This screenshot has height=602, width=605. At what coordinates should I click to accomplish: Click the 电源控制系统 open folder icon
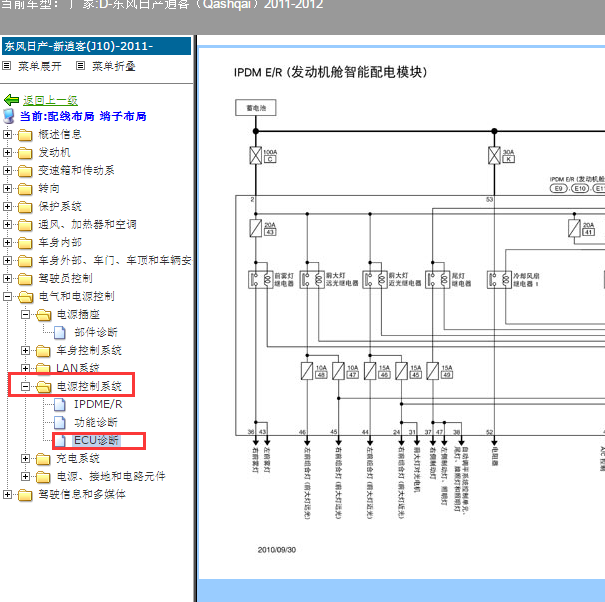43,387
